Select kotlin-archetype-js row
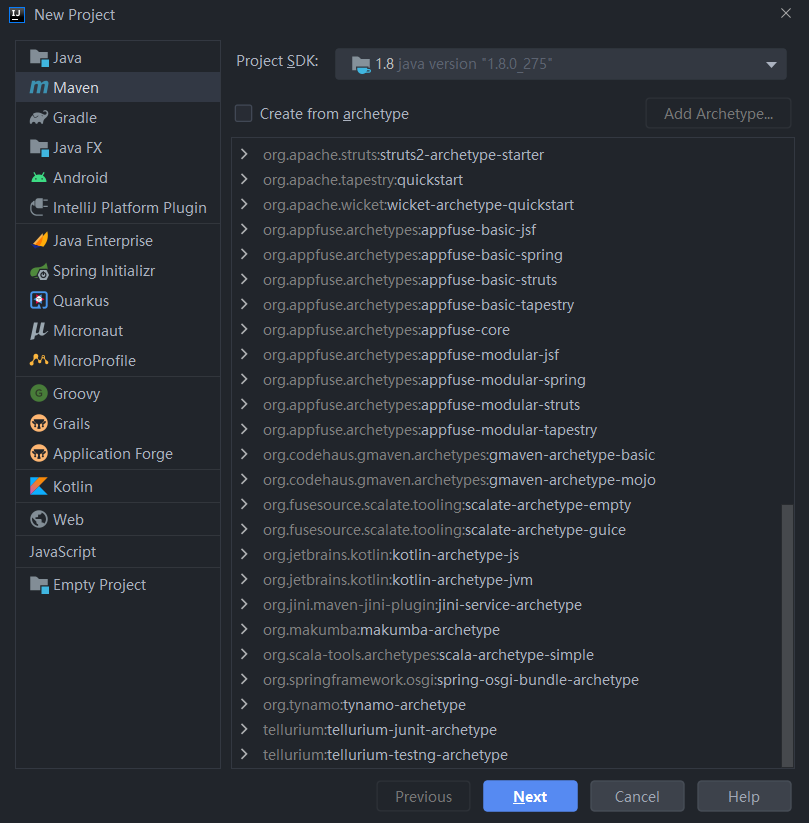 click(x=512, y=555)
